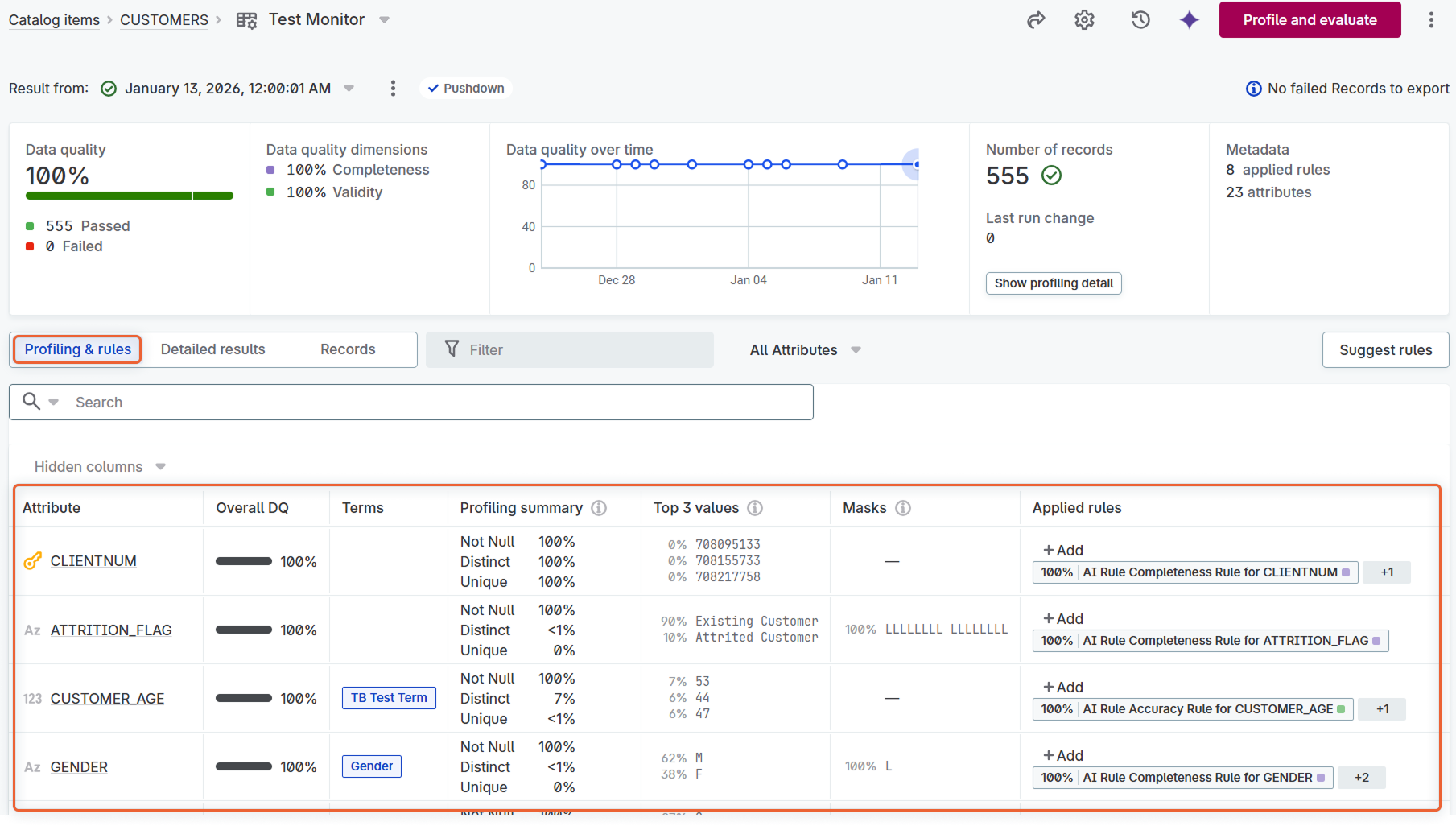Open the vertical ellipsis next to the result date

[x=393, y=88]
